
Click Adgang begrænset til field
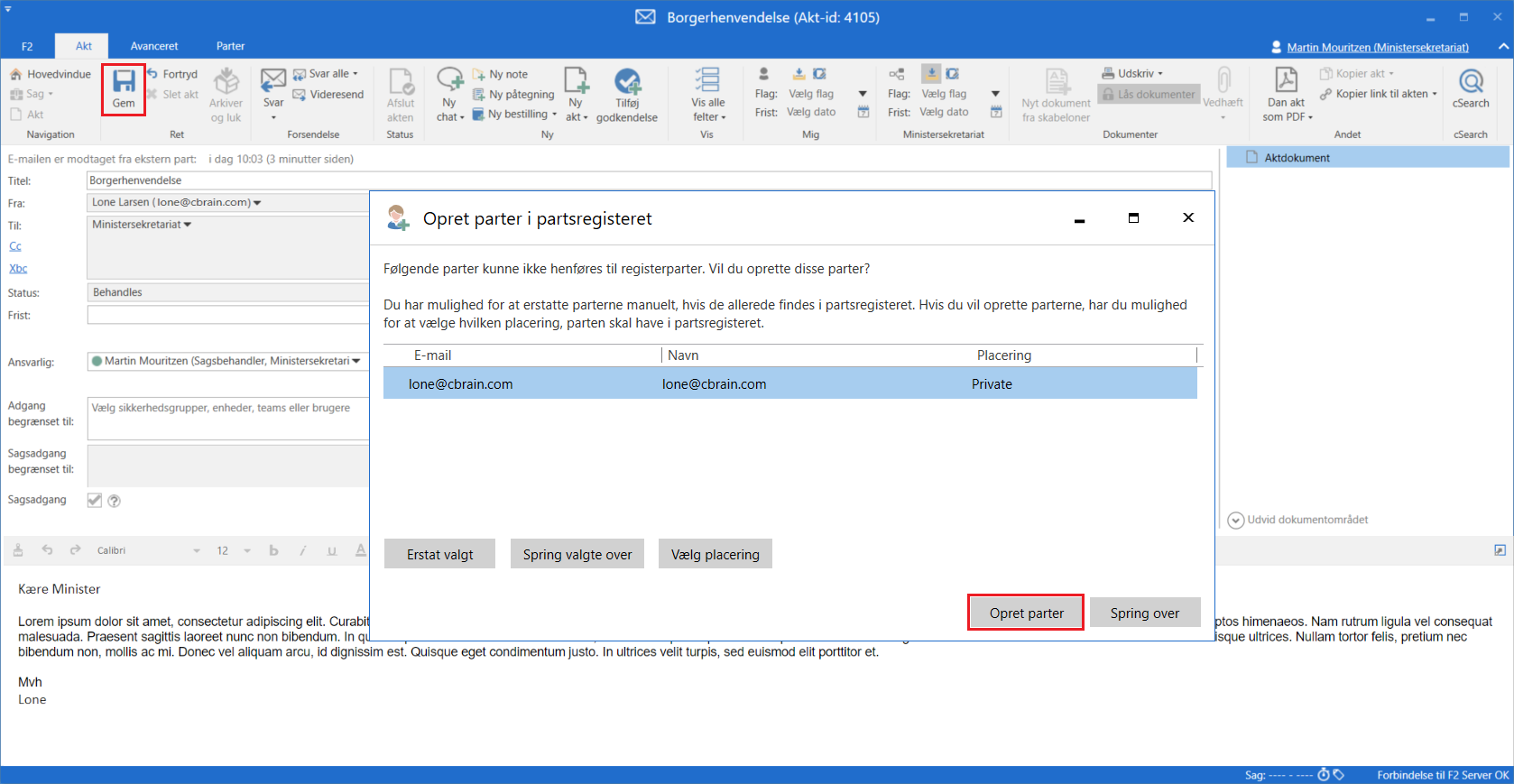228,419
